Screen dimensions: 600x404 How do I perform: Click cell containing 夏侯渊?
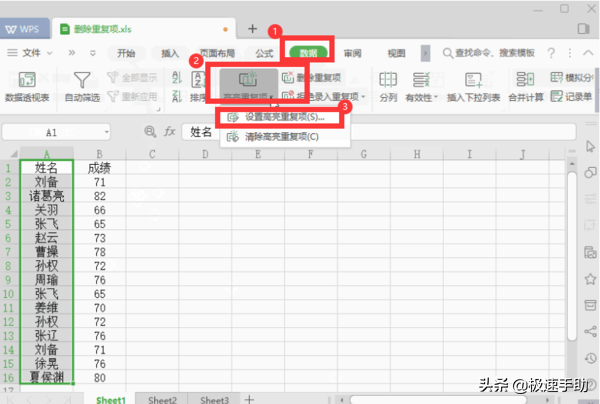pyautogui.click(x=46, y=378)
